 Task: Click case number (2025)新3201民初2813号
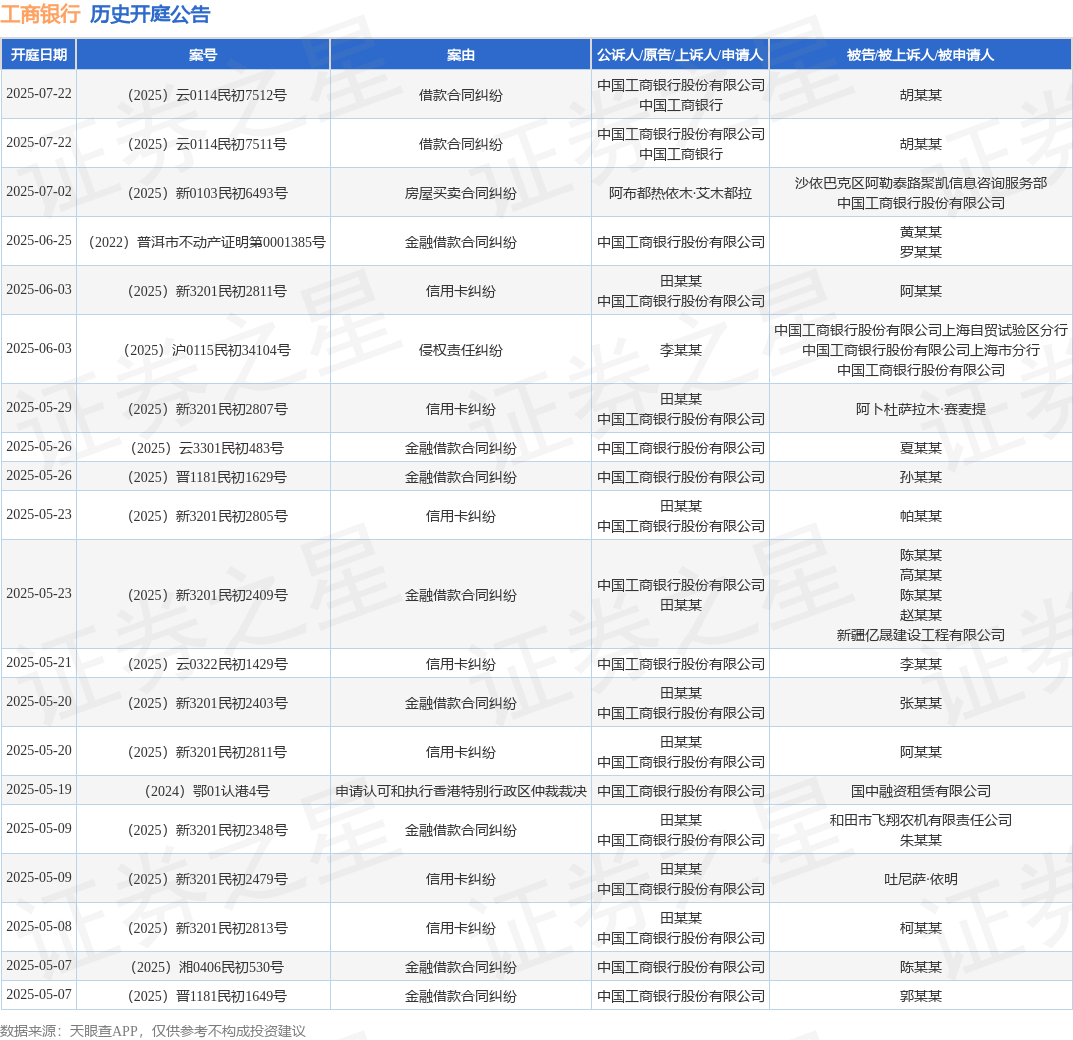204,928
